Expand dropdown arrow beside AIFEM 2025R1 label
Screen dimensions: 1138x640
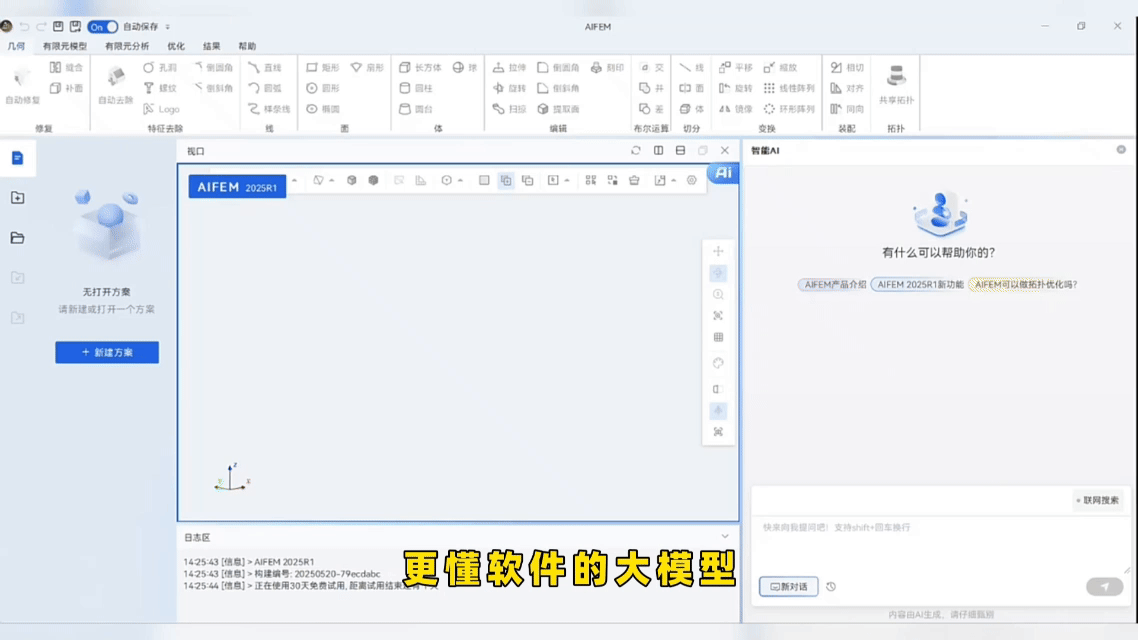coord(295,181)
